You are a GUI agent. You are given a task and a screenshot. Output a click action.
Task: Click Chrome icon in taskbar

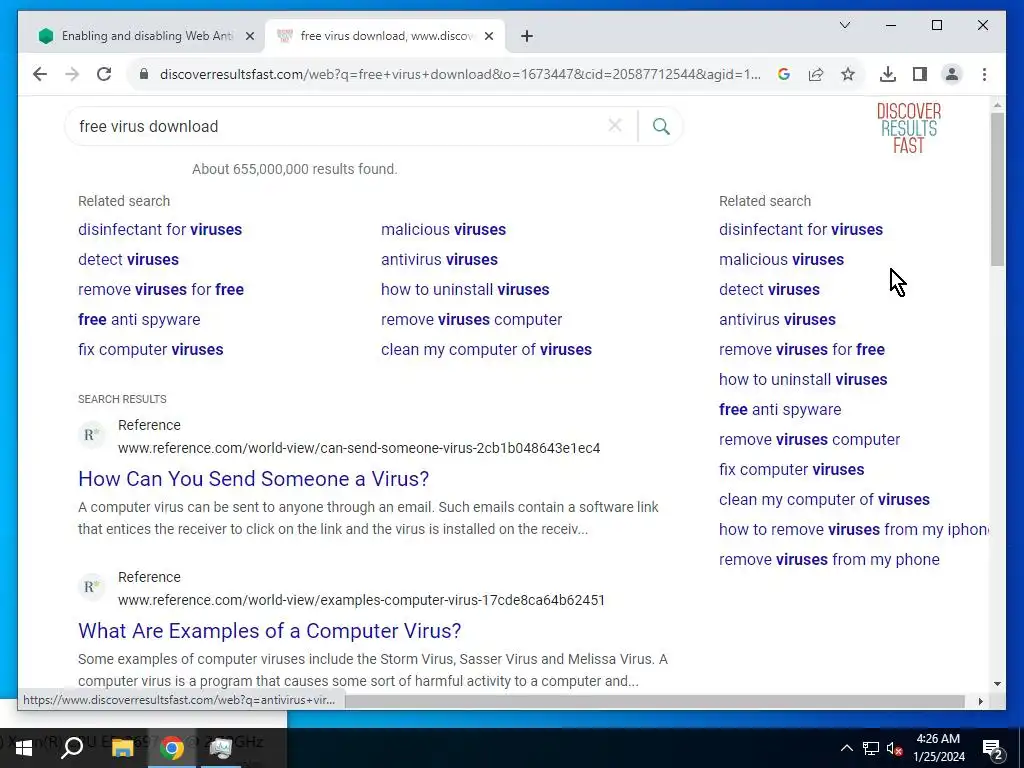pos(172,748)
